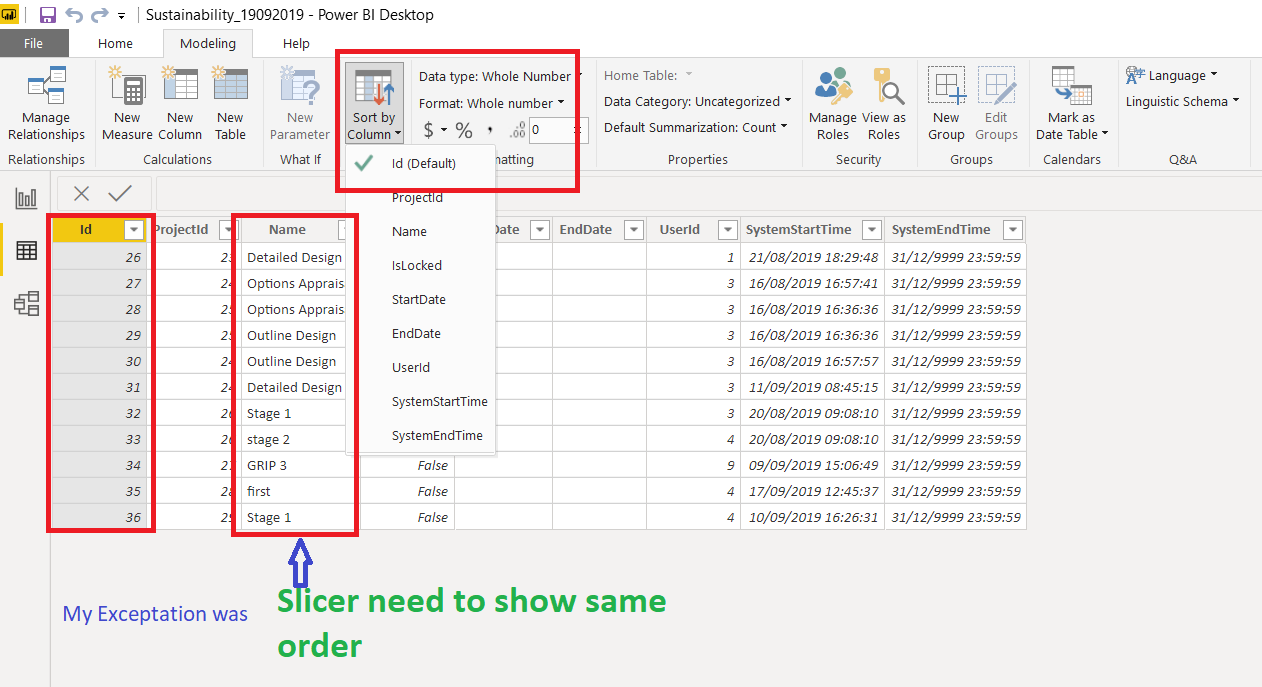Apply thousands separator format
The height and width of the screenshot is (687, 1262).
[490, 130]
